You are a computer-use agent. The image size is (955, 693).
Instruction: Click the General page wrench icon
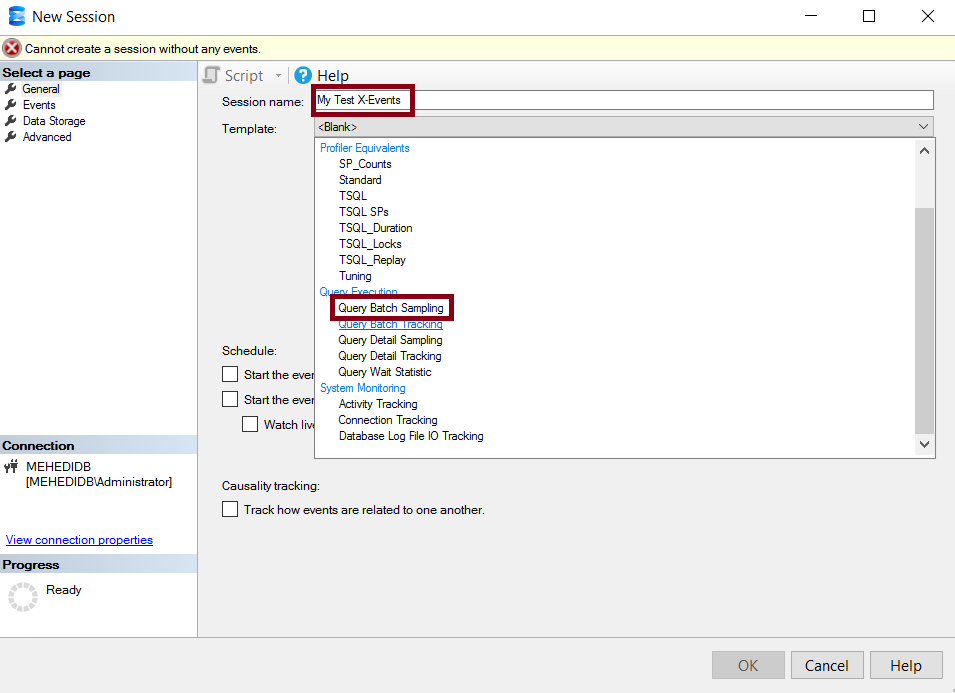click(11, 89)
